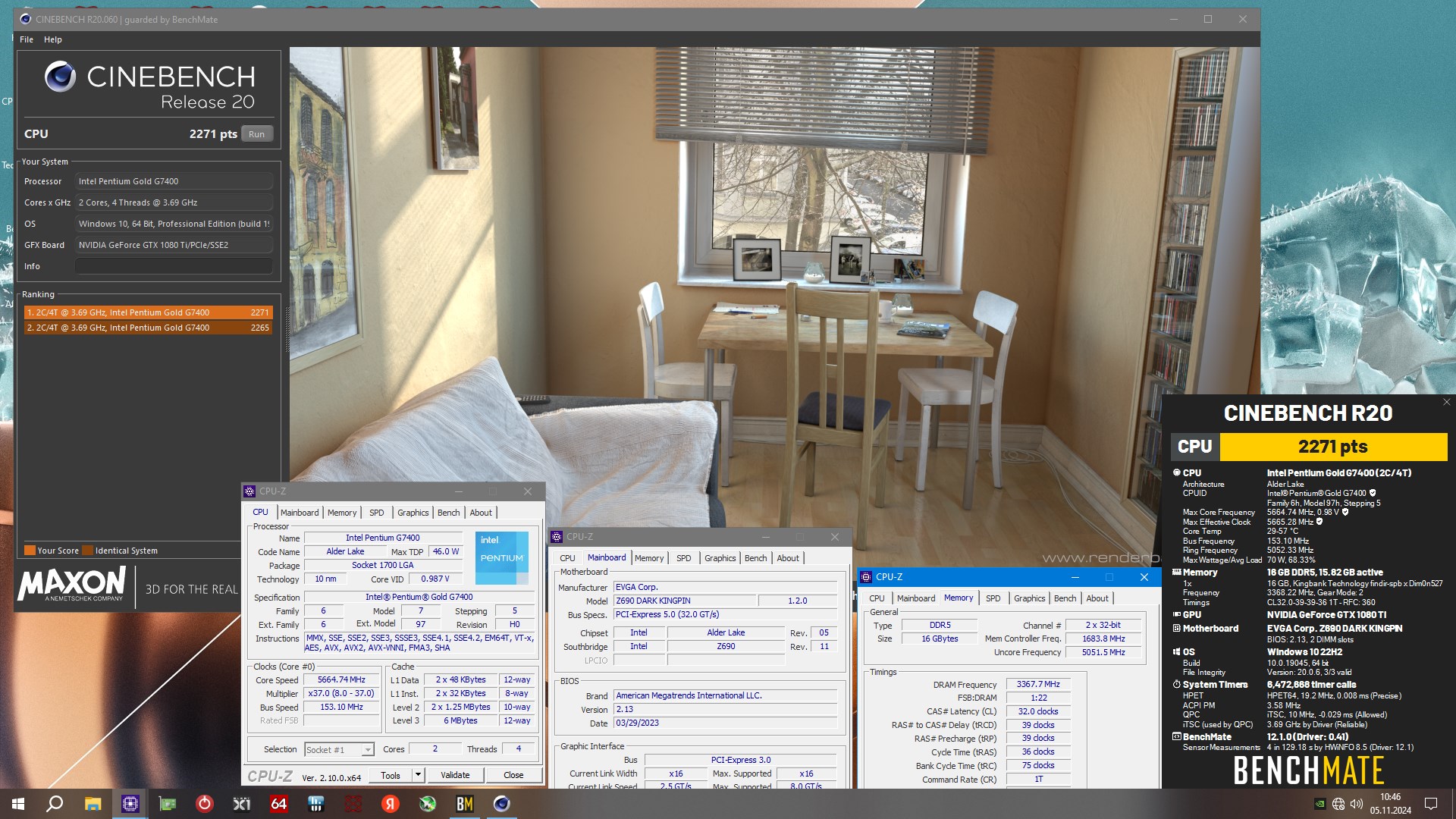Open Bench tab in left CPU-Z window

tap(449, 513)
